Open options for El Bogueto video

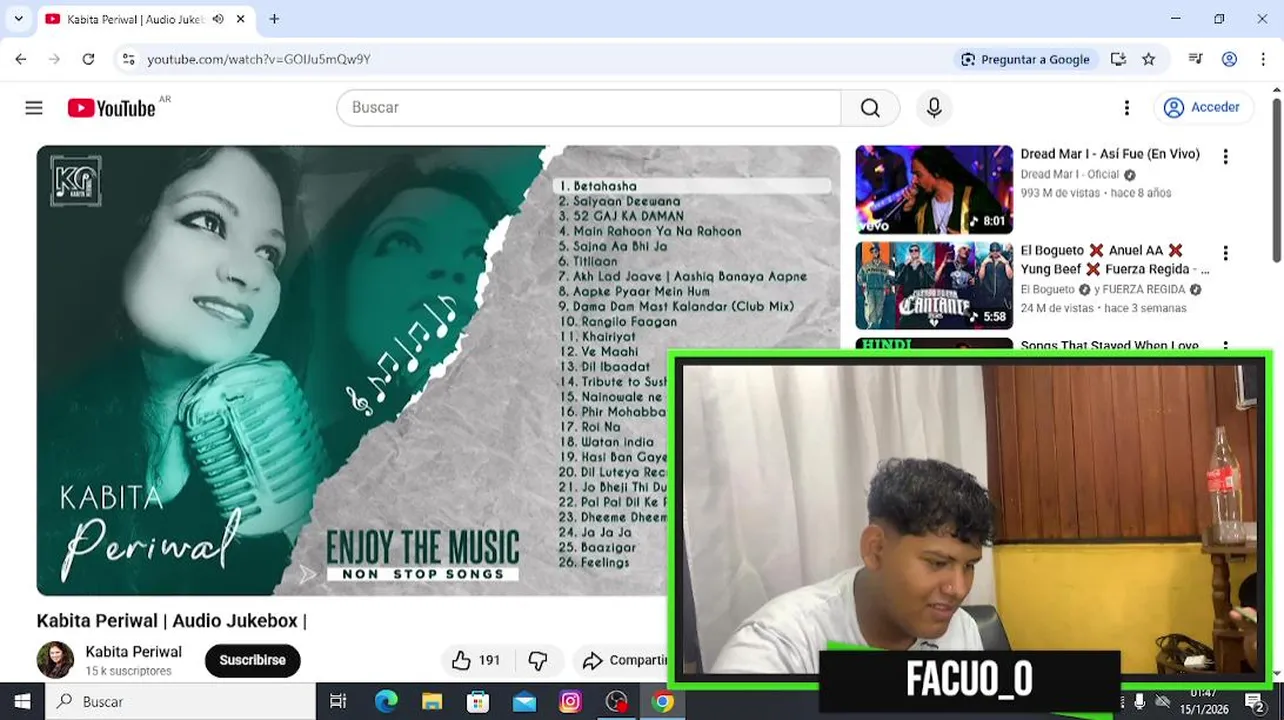[x=1225, y=253]
